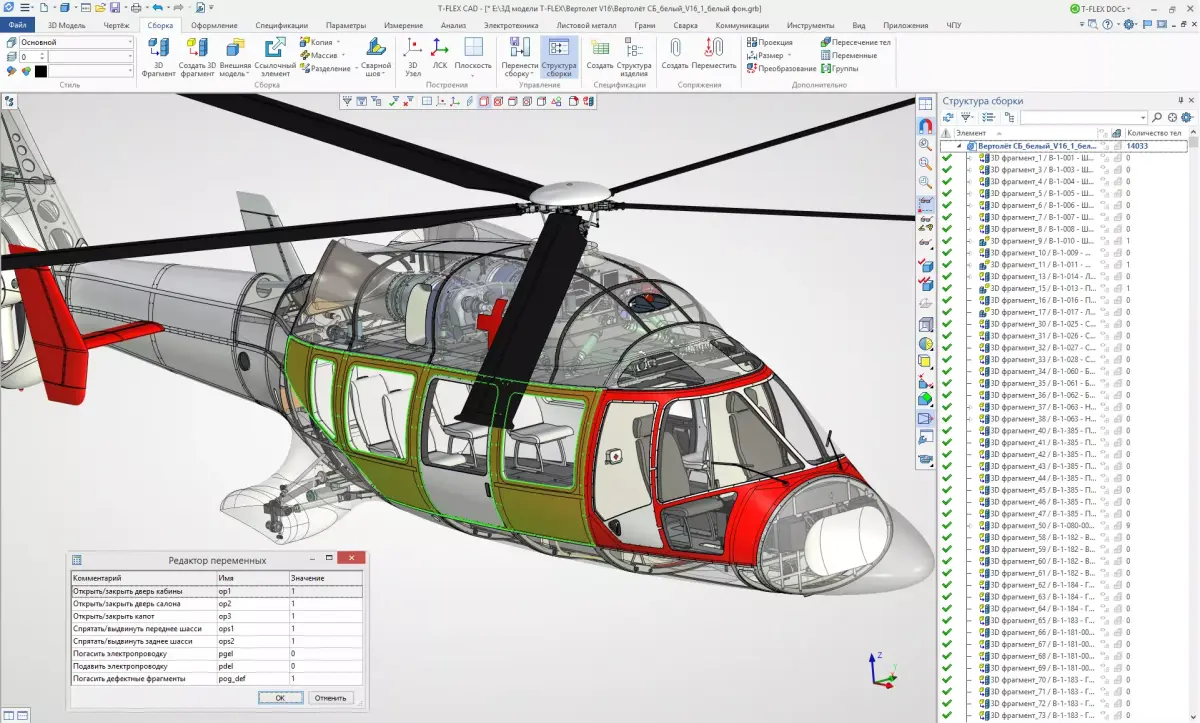
Task: Select the 'Открыть/закрыть капот' row
Action: [217, 616]
